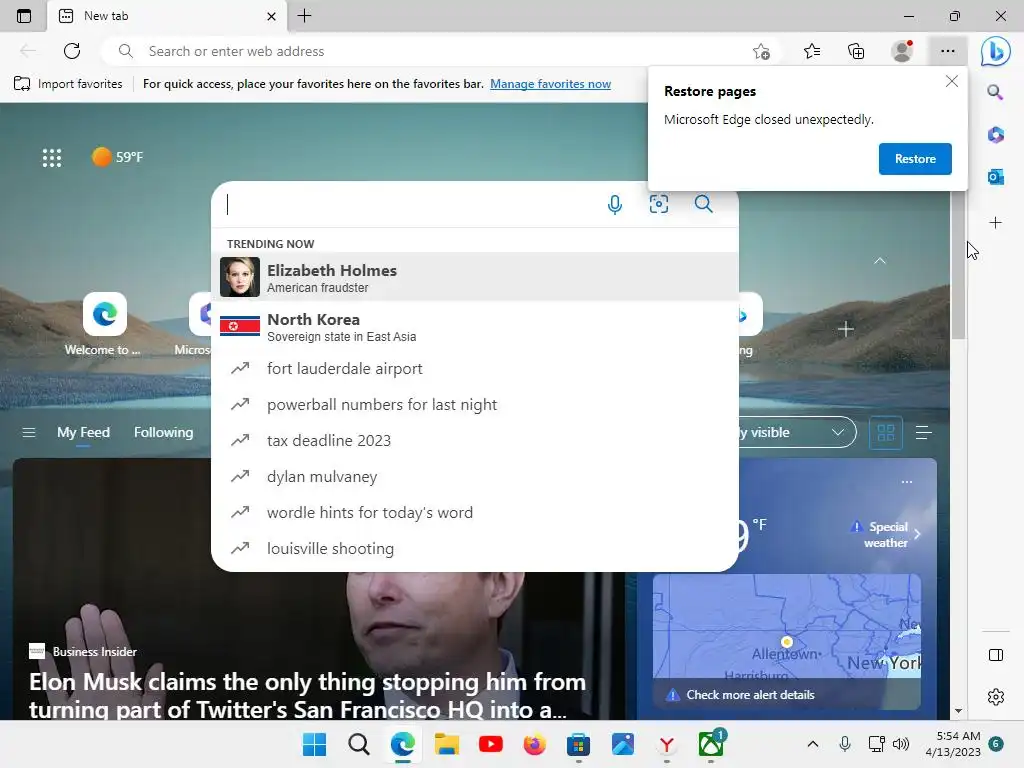Image resolution: width=1024 pixels, height=768 pixels.
Task: Open Welcome to Edge quick link
Action: click(x=104, y=325)
